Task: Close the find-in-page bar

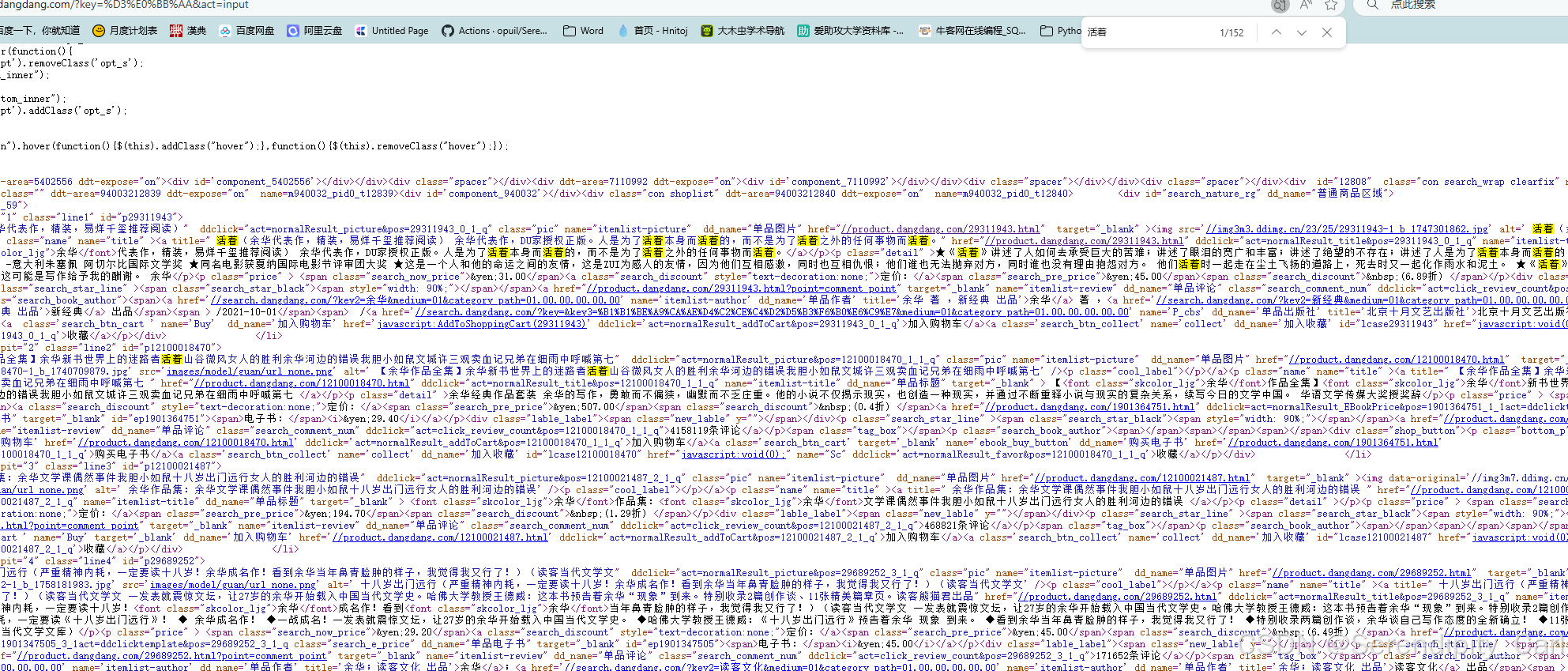Action: (1327, 32)
